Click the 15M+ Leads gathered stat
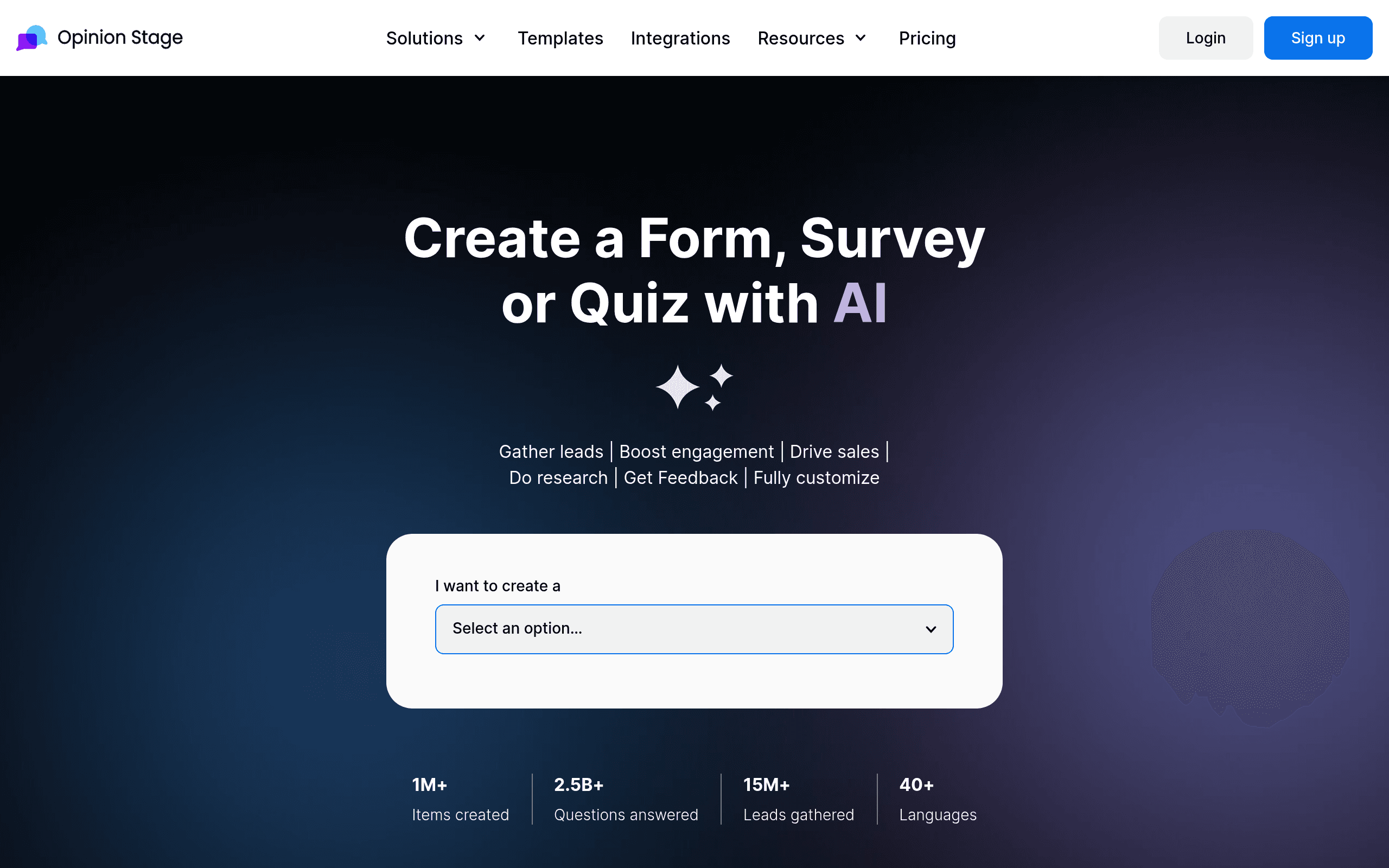Viewport: 1389px width, 868px height. coord(798,799)
